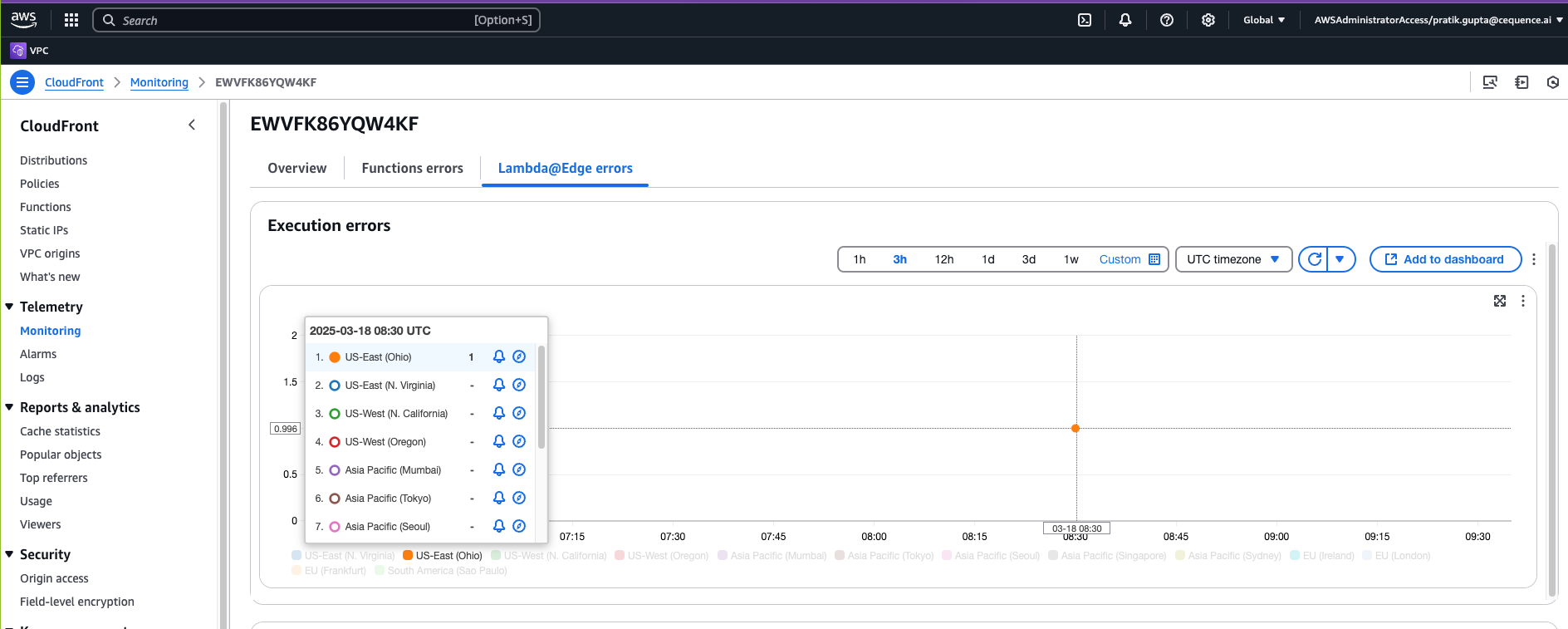
Task: Click the tooltip list scrollbar
Action: pos(541,397)
